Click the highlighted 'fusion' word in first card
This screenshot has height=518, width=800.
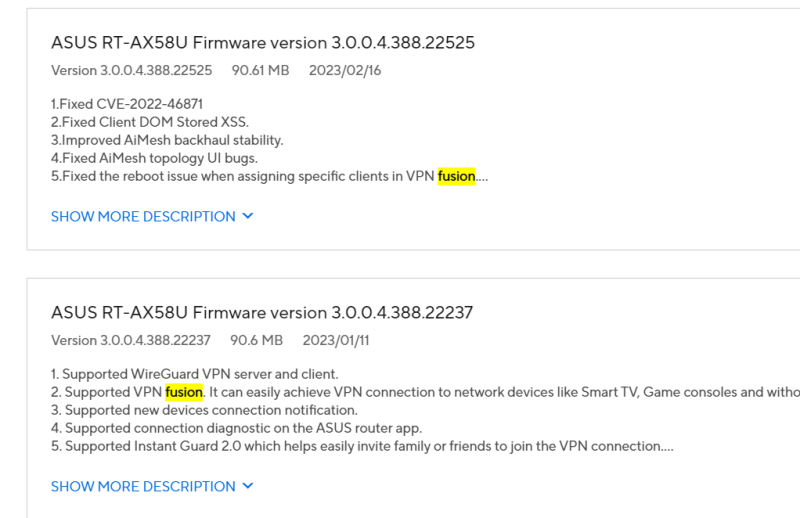point(456,176)
